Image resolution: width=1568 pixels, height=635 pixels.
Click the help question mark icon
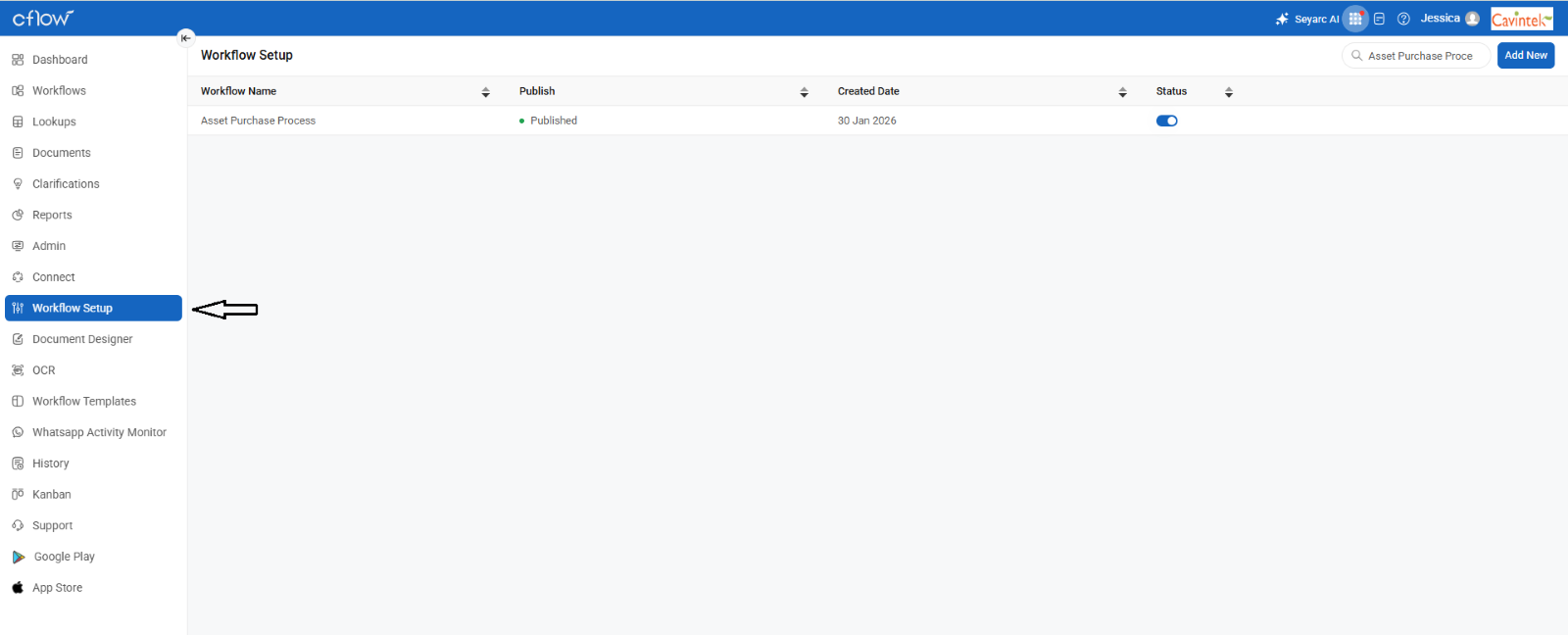coord(1403,19)
